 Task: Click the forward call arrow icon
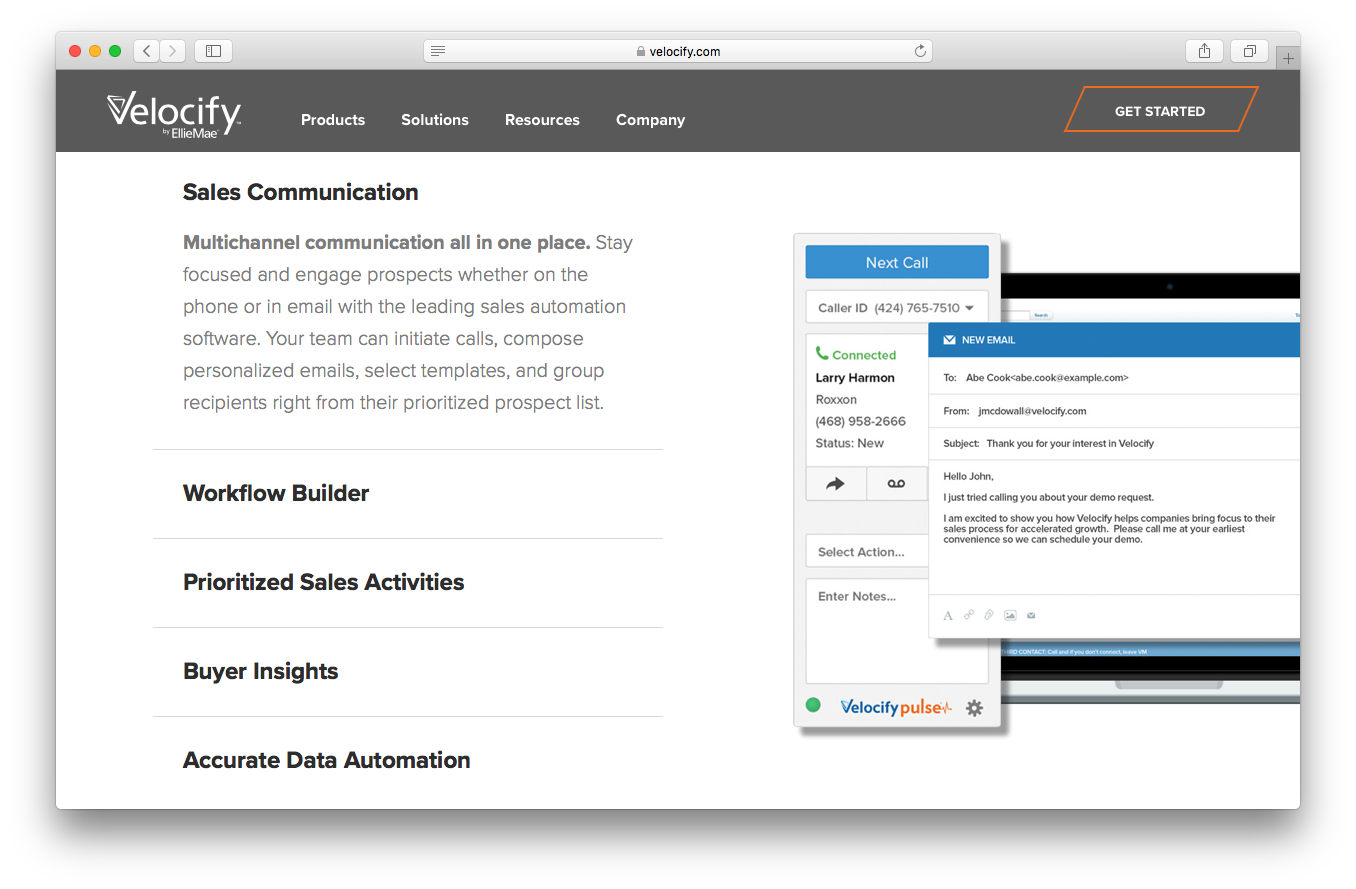point(835,484)
